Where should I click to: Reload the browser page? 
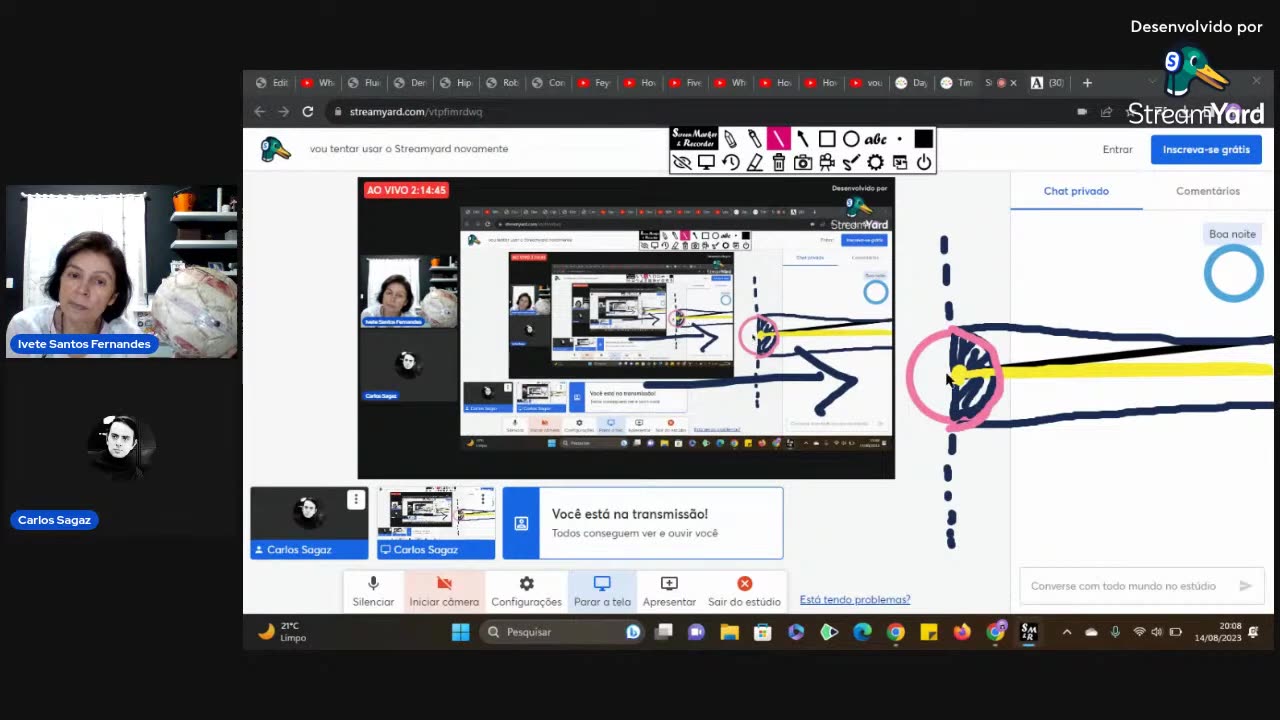308,112
